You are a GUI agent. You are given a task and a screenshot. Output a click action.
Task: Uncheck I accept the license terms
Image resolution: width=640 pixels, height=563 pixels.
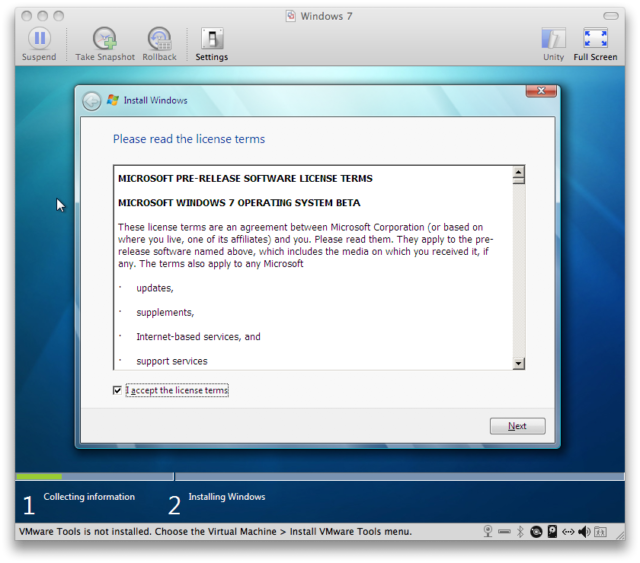tap(117, 390)
